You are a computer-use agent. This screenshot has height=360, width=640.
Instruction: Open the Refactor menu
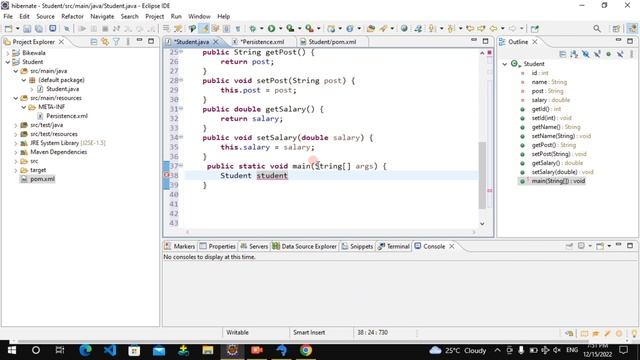pos(72,16)
